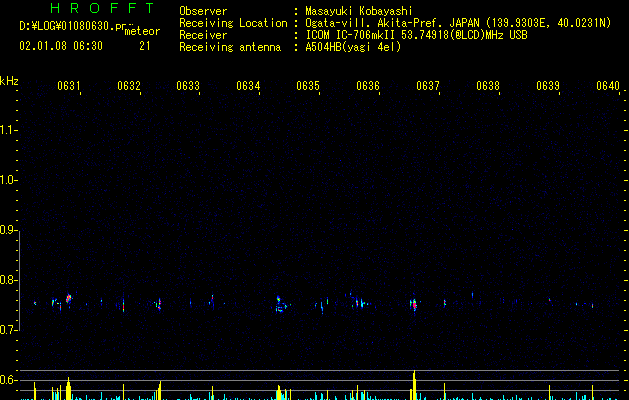The width and height of the screenshot is (629, 400).
Task: Click the 0.7 kHz axis label
Action: [8, 330]
